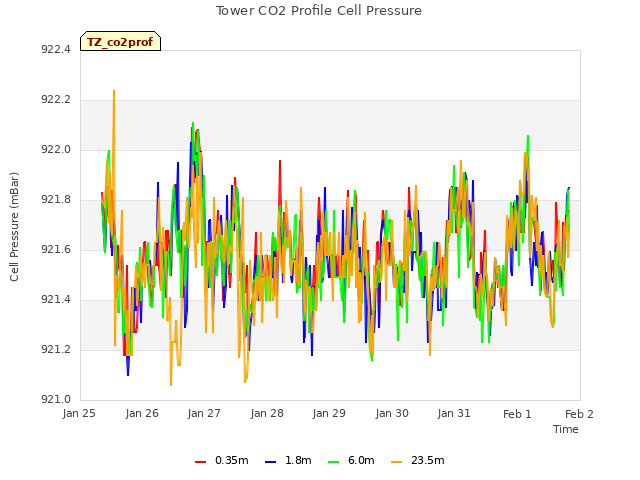Click the 921.6 y-axis tick label
Viewport: 640px width, 480px height.
tap(56, 249)
